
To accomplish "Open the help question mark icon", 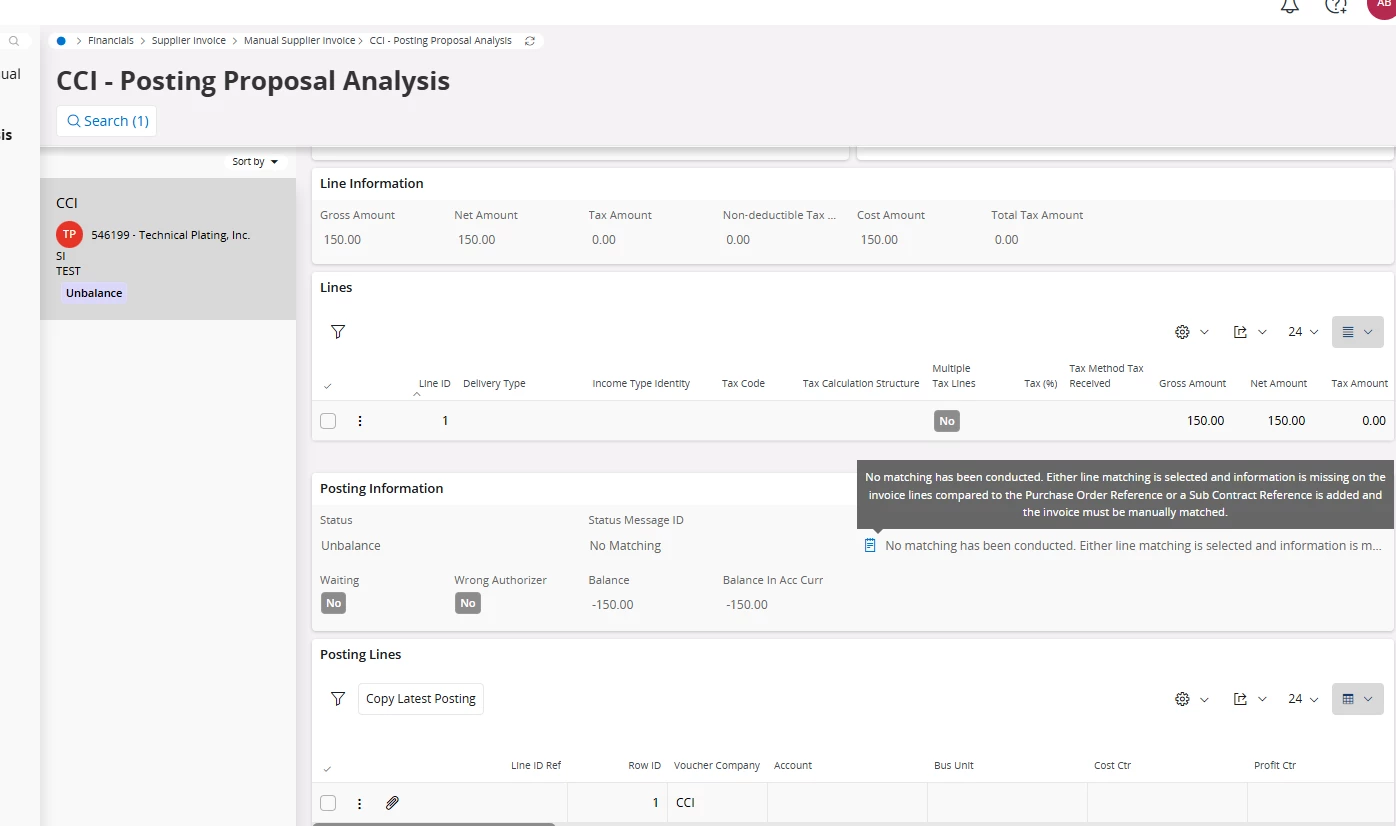I will pyautogui.click(x=1336, y=6).
